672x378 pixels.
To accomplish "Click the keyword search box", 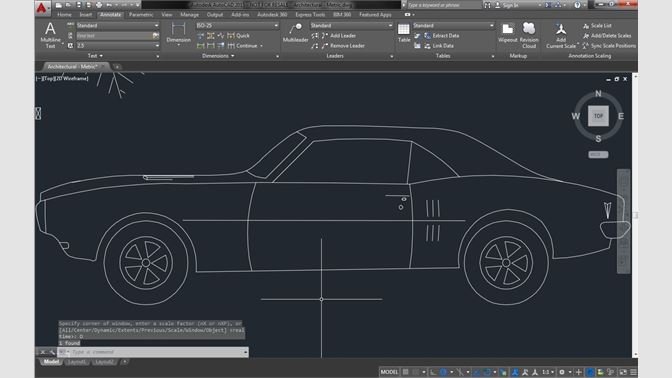I will click(x=444, y=5).
